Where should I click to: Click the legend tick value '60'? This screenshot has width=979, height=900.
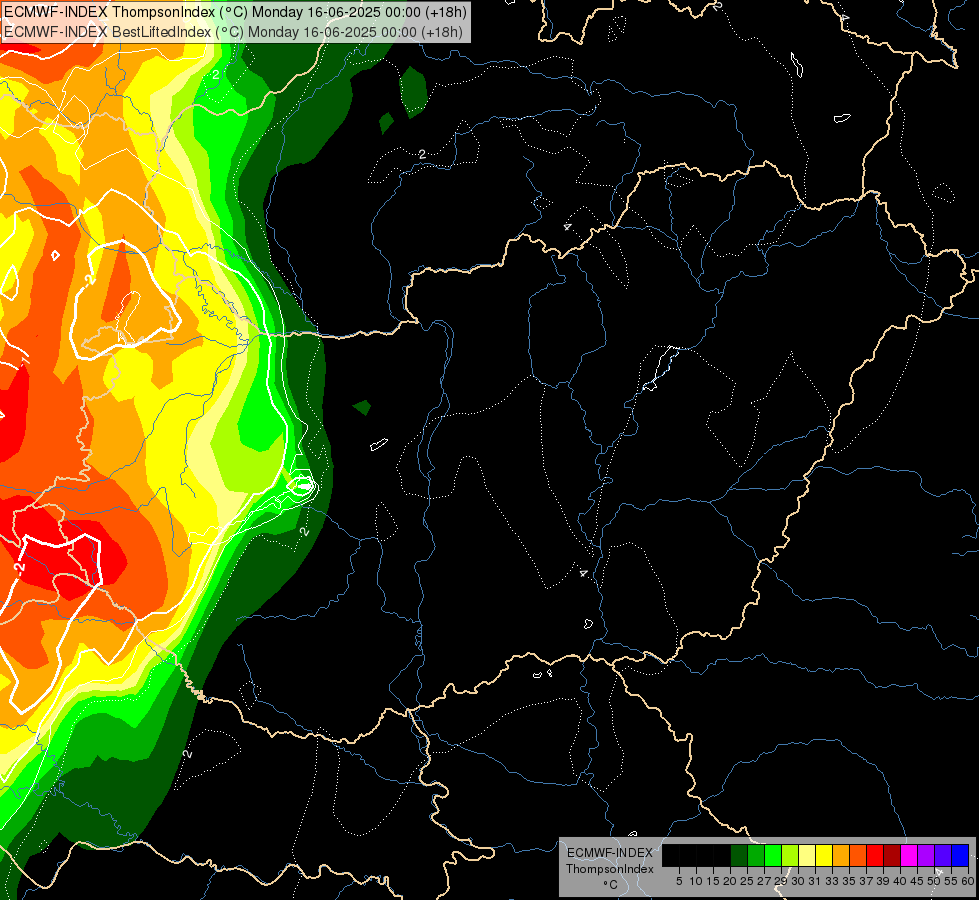968,881
